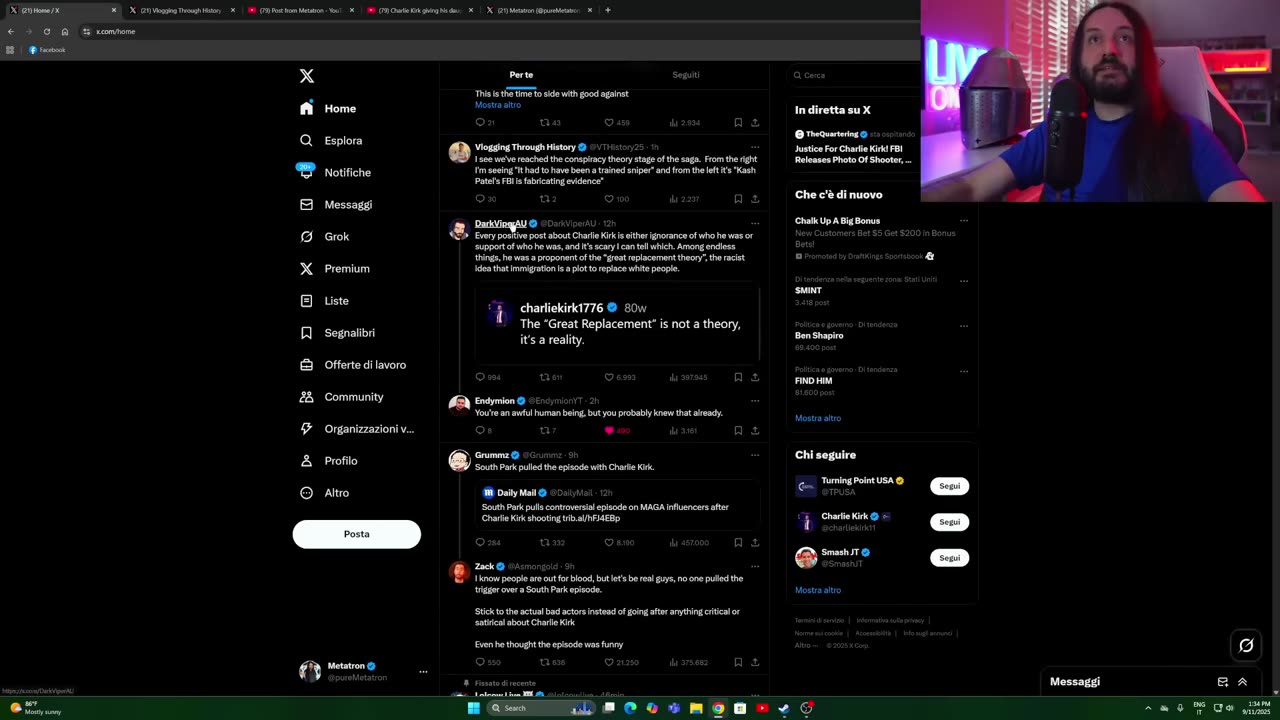
Task: Open Organizzazioni verificate in the sidebar
Action: 357,428
